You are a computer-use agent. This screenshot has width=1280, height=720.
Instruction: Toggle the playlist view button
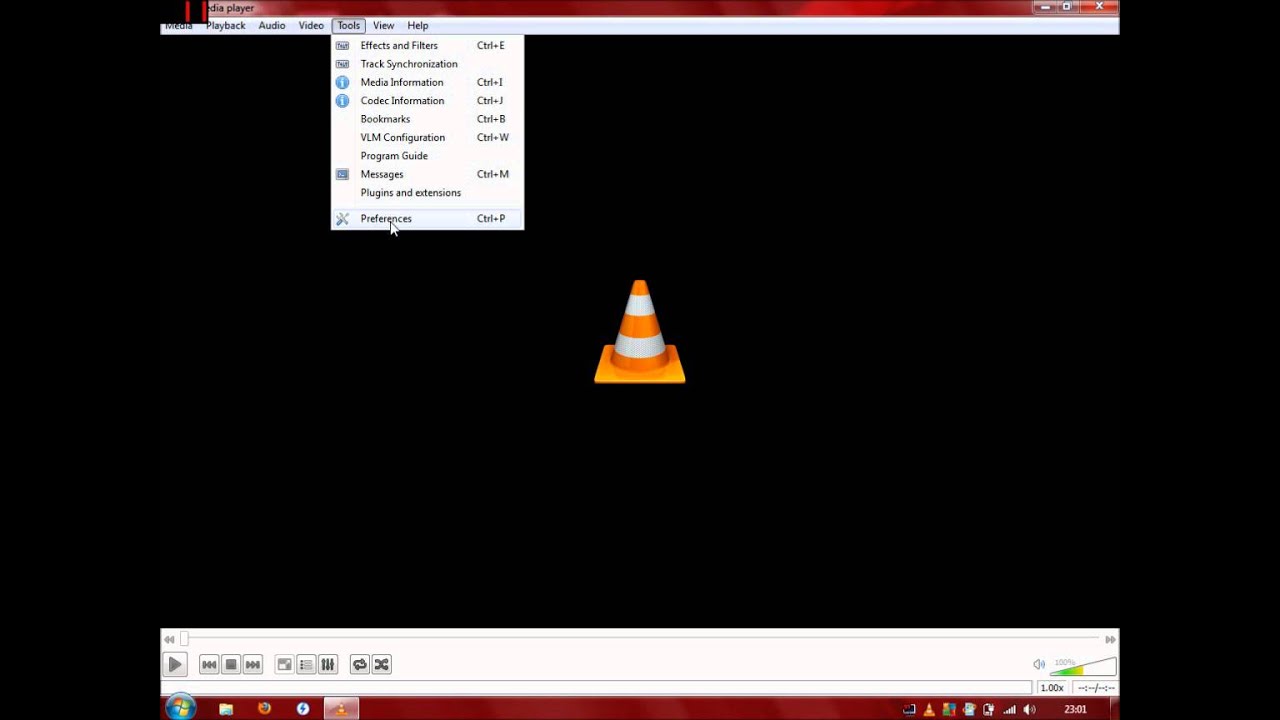[x=306, y=664]
